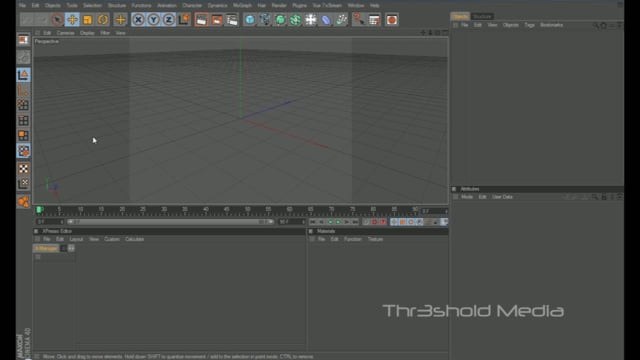Add a Bend deformer object

pos(326,20)
